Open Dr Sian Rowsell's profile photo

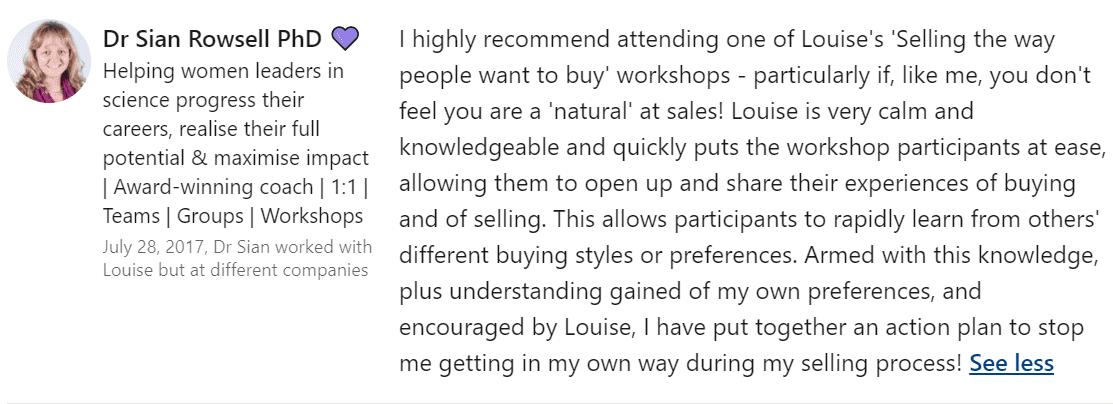[49, 61]
